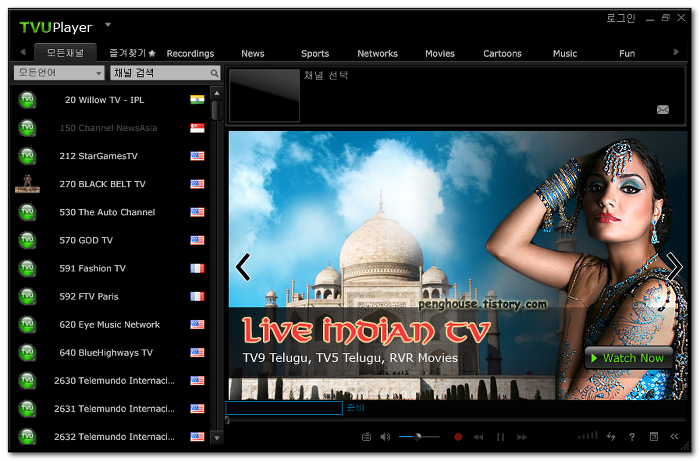Select channel 530 The Auto Channel
The width and height of the screenshot is (700, 461).
(112, 212)
